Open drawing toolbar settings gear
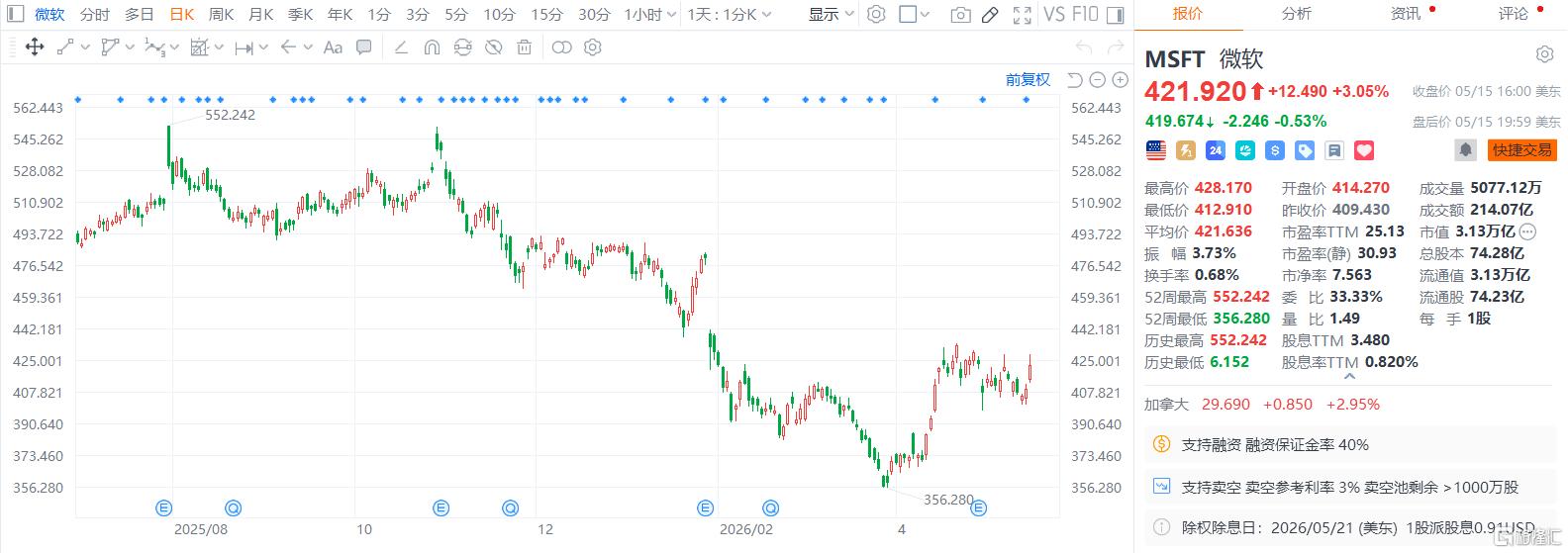 click(593, 46)
